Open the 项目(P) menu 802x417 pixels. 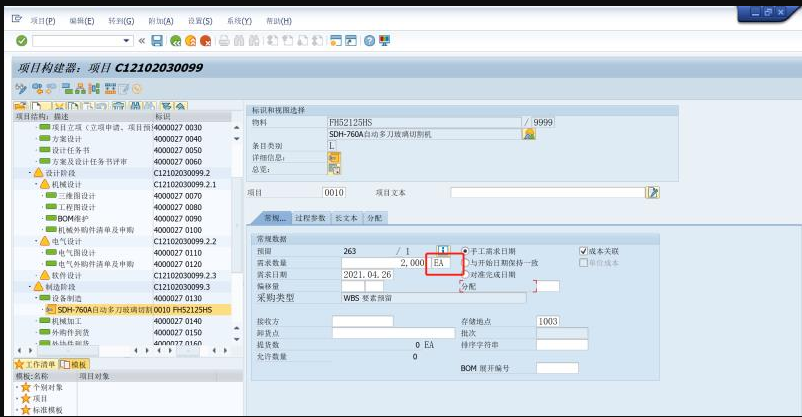(x=42, y=21)
